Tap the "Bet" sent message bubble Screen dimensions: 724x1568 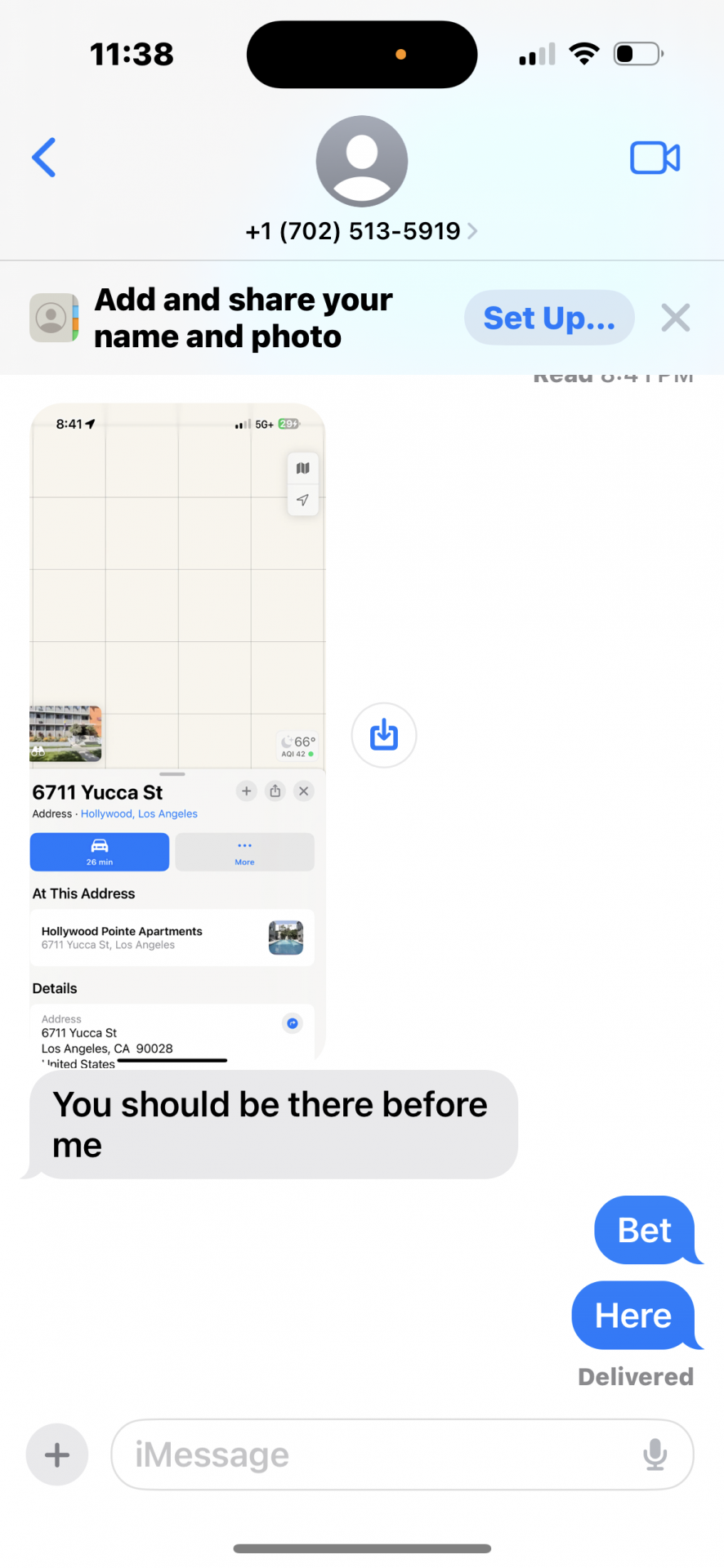646,1230
